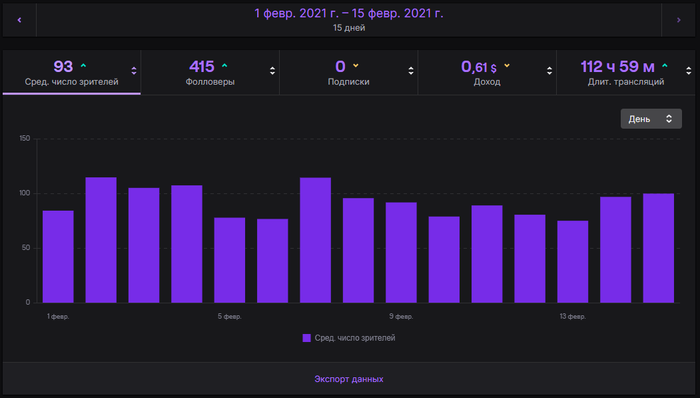The image size is (700, 398).
Task: Click the 5 февр. x-axis label
Action: coord(229,316)
